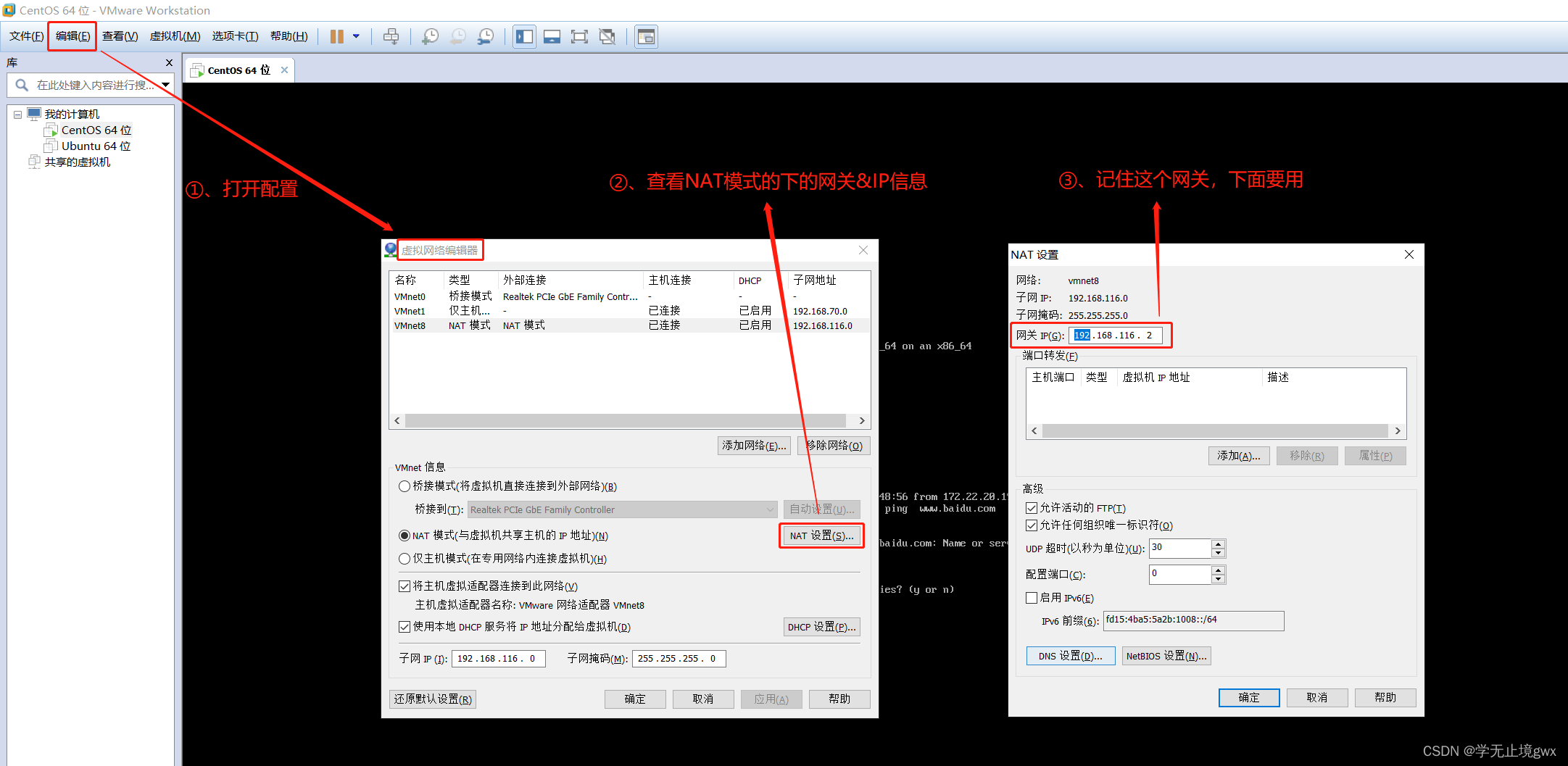Select the VMnet8 NAT 模式 row
The height and width of the screenshot is (766, 1568).
click(629, 325)
